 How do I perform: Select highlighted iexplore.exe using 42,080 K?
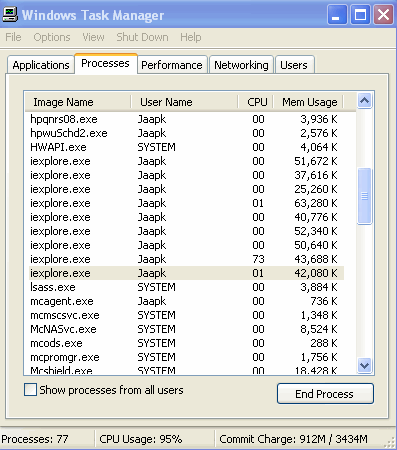pyautogui.click(x=185, y=273)
